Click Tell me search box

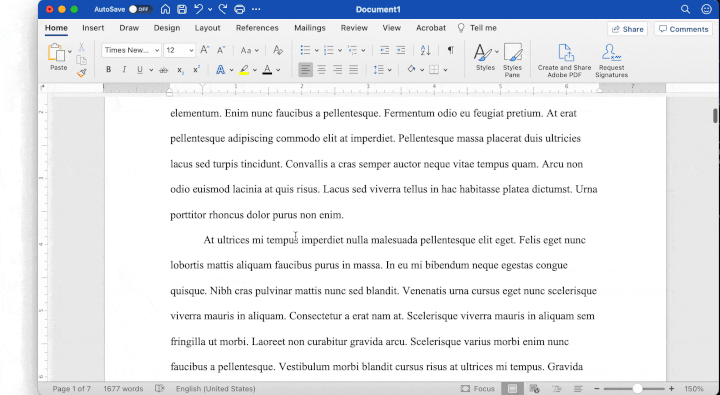pyautogui.click(x=478, y=28)
